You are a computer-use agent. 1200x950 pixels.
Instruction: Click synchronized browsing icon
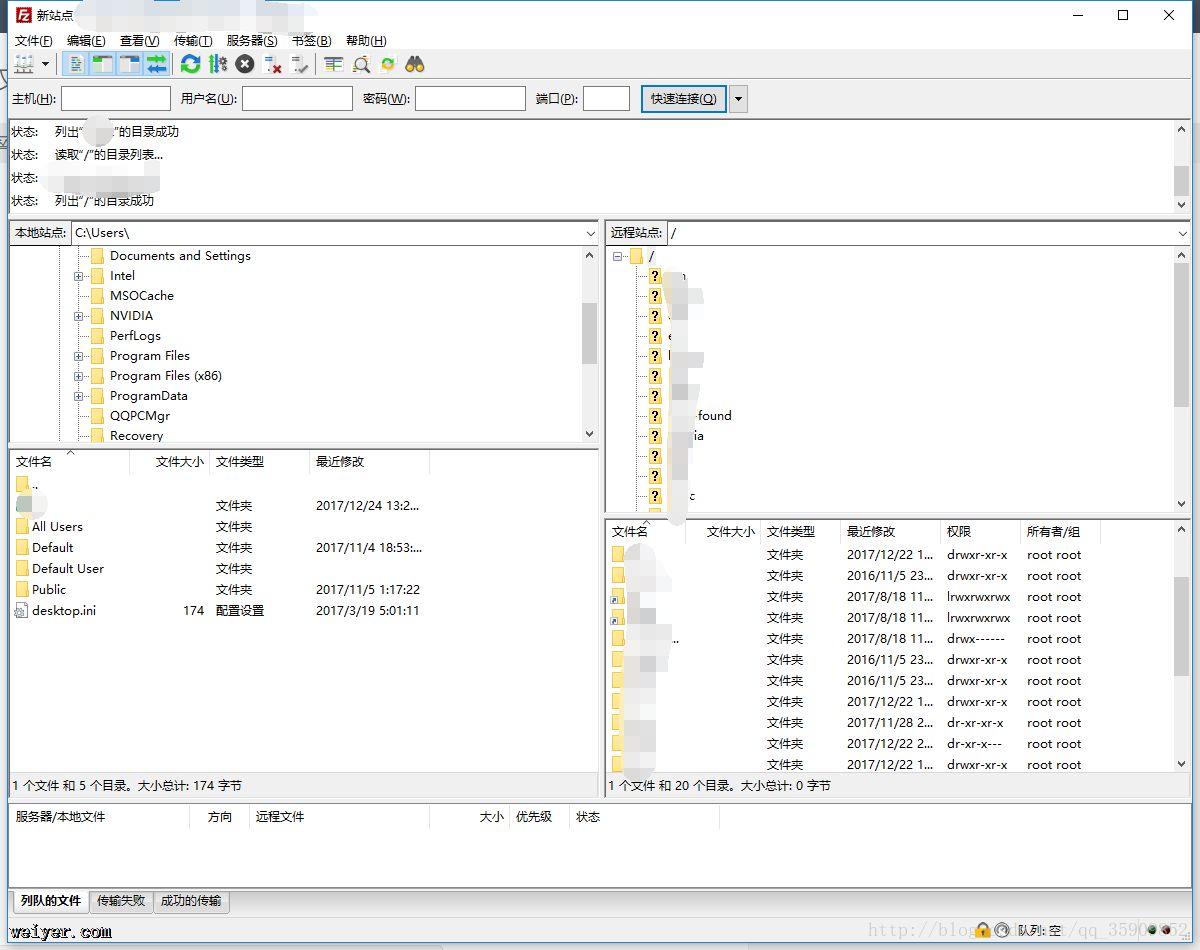click(388, 64)
